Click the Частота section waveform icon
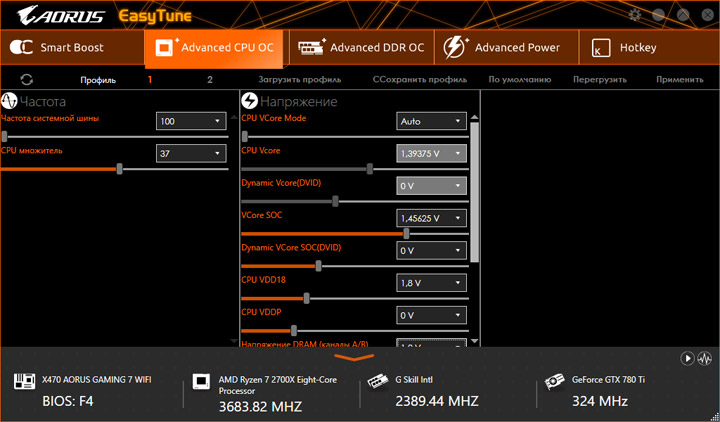This screenshot has height=422, width=720. pyautogui.click(x=9, y=101)
